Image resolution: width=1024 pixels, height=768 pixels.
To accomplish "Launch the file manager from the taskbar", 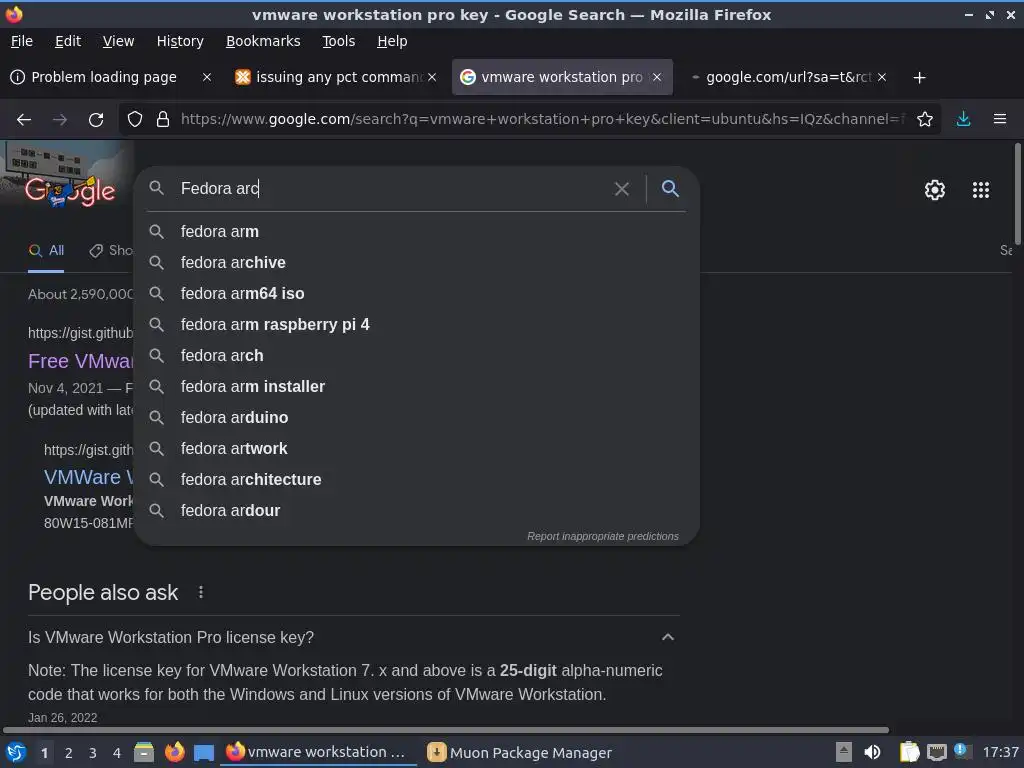I will 144,753.
